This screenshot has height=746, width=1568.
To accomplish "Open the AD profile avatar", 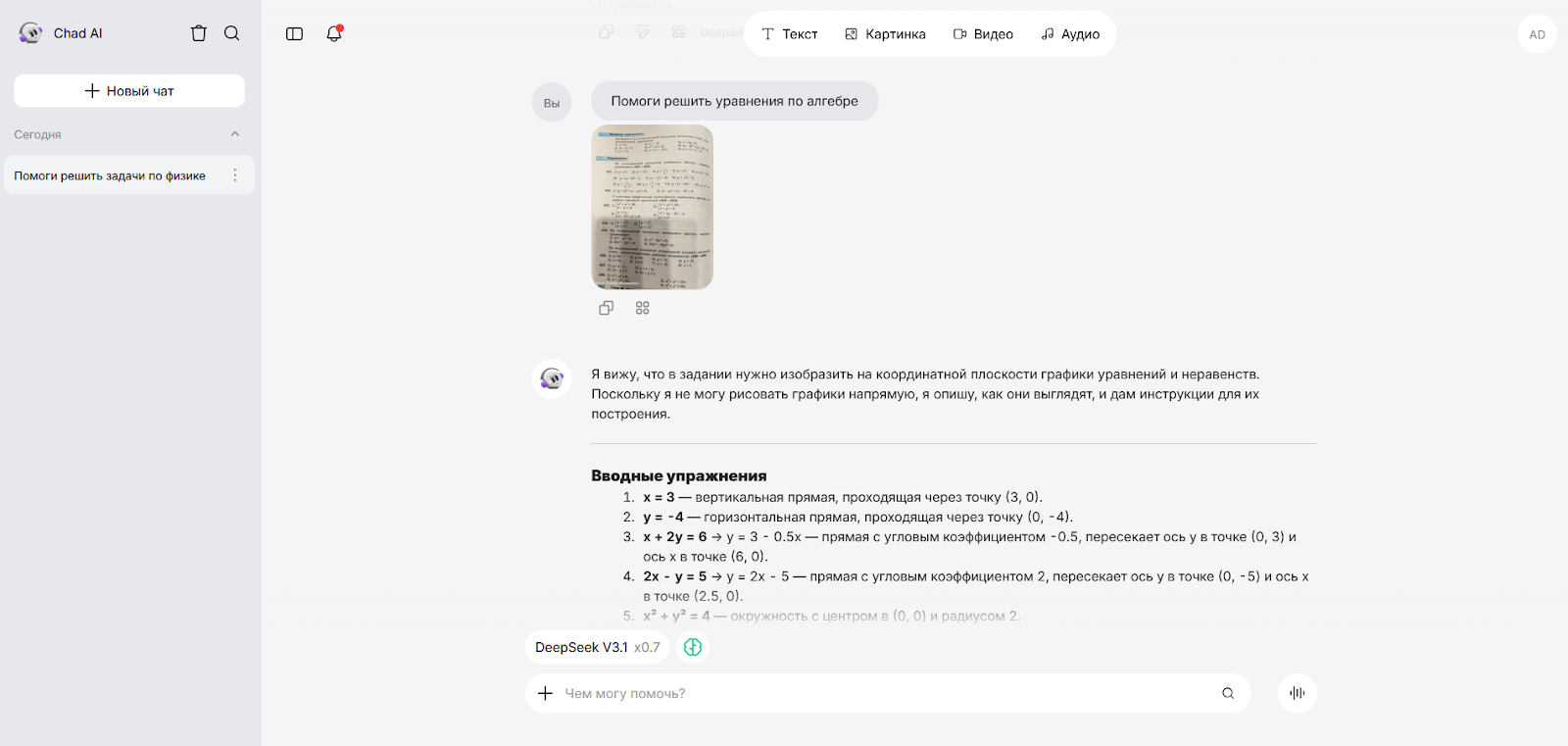I will (x=1537, y=34).
